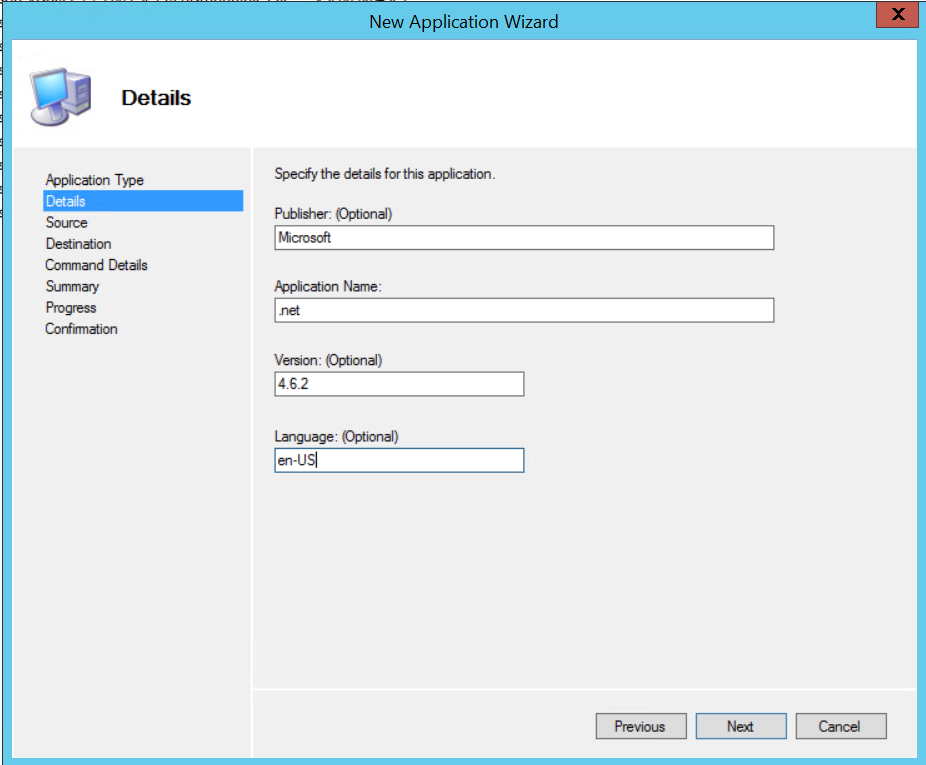
Task: Click the computer icon in wizard header
Action: (x=60, y=96)
